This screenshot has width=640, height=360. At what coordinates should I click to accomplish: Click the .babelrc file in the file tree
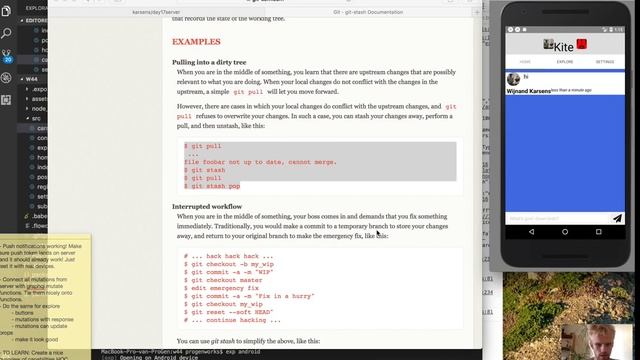(36, 216)
